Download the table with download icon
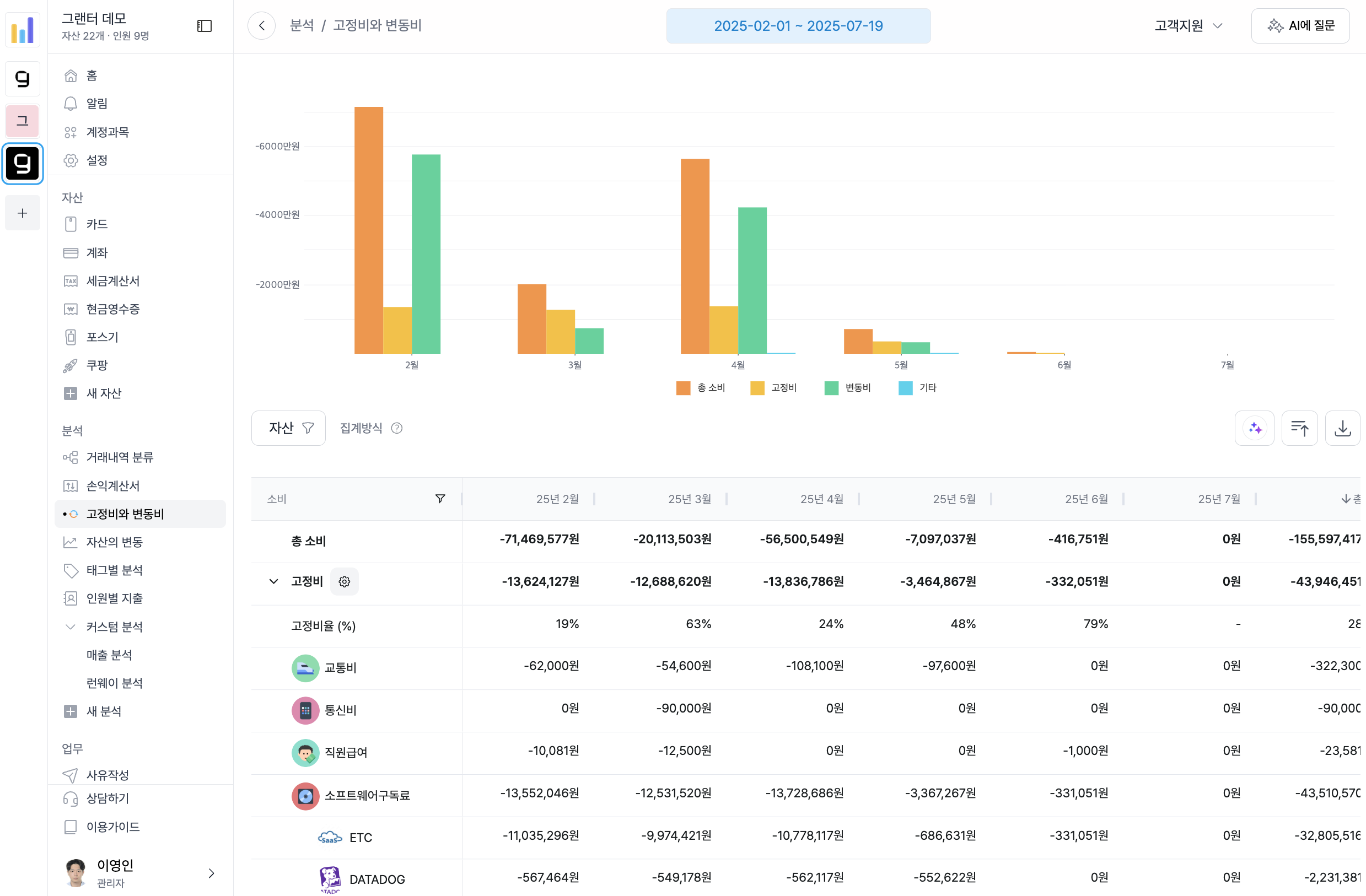Viewport: 1366px width, 896px height. click(1342, 428)
